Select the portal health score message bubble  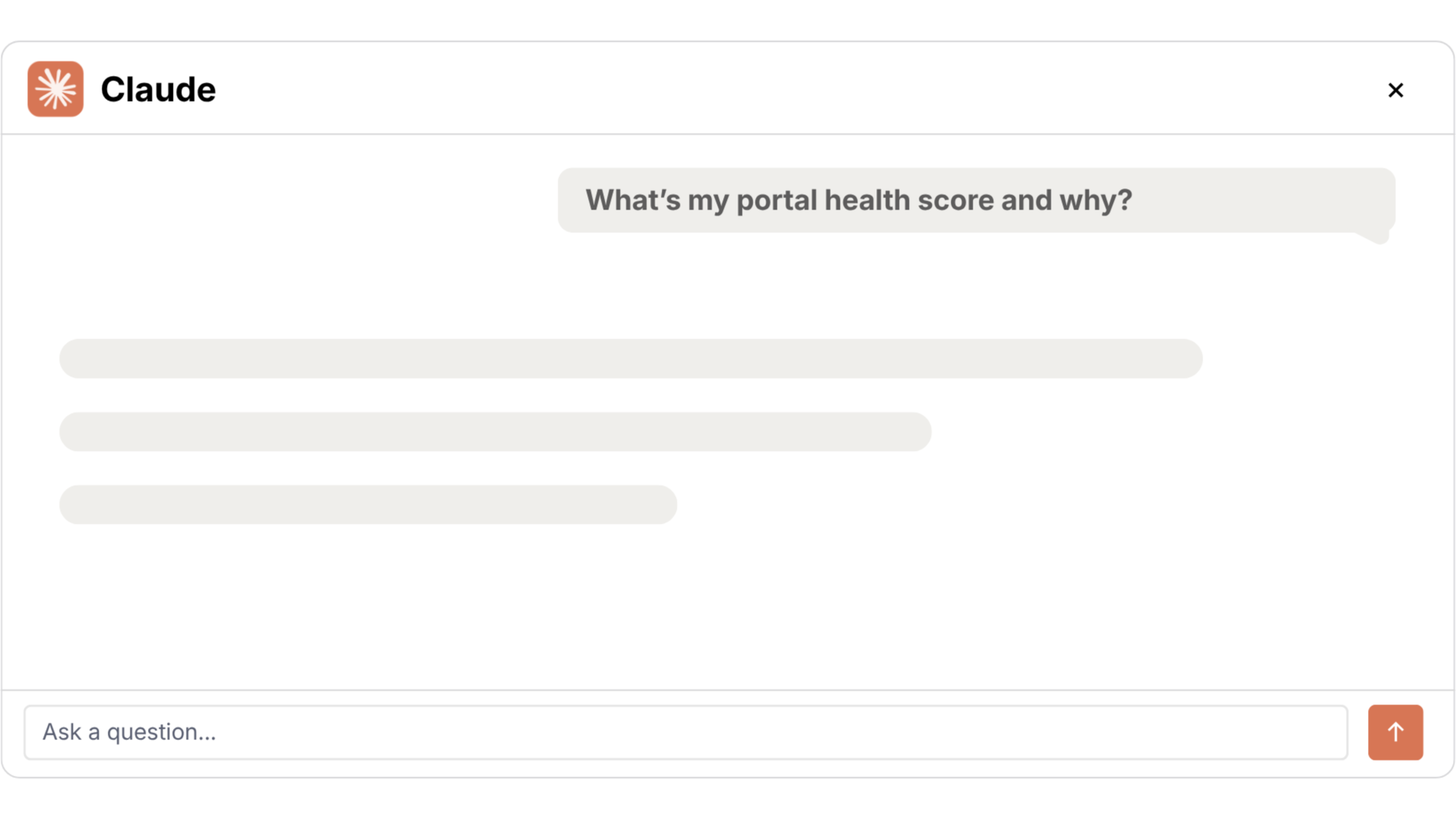(976, 200)
